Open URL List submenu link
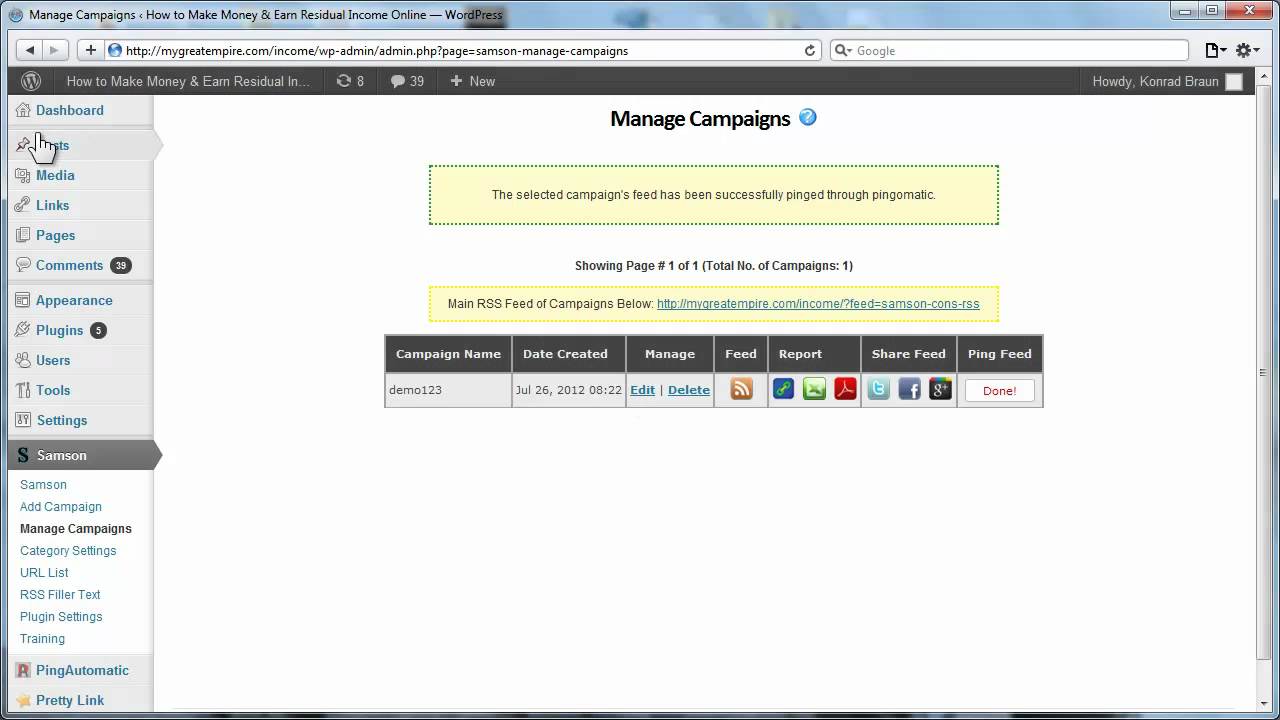 click(x=44, y=573)
